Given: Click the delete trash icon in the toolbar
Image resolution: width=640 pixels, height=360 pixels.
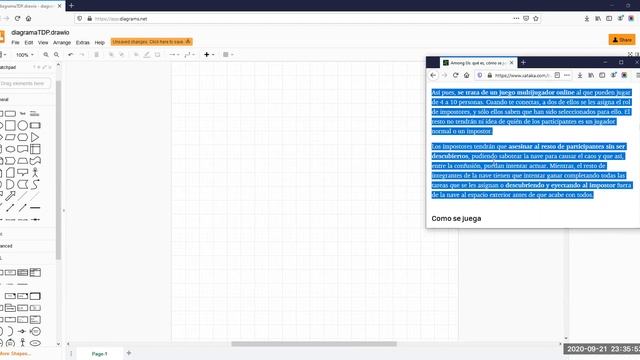Looking at the screenshot, I should [96, 55].
